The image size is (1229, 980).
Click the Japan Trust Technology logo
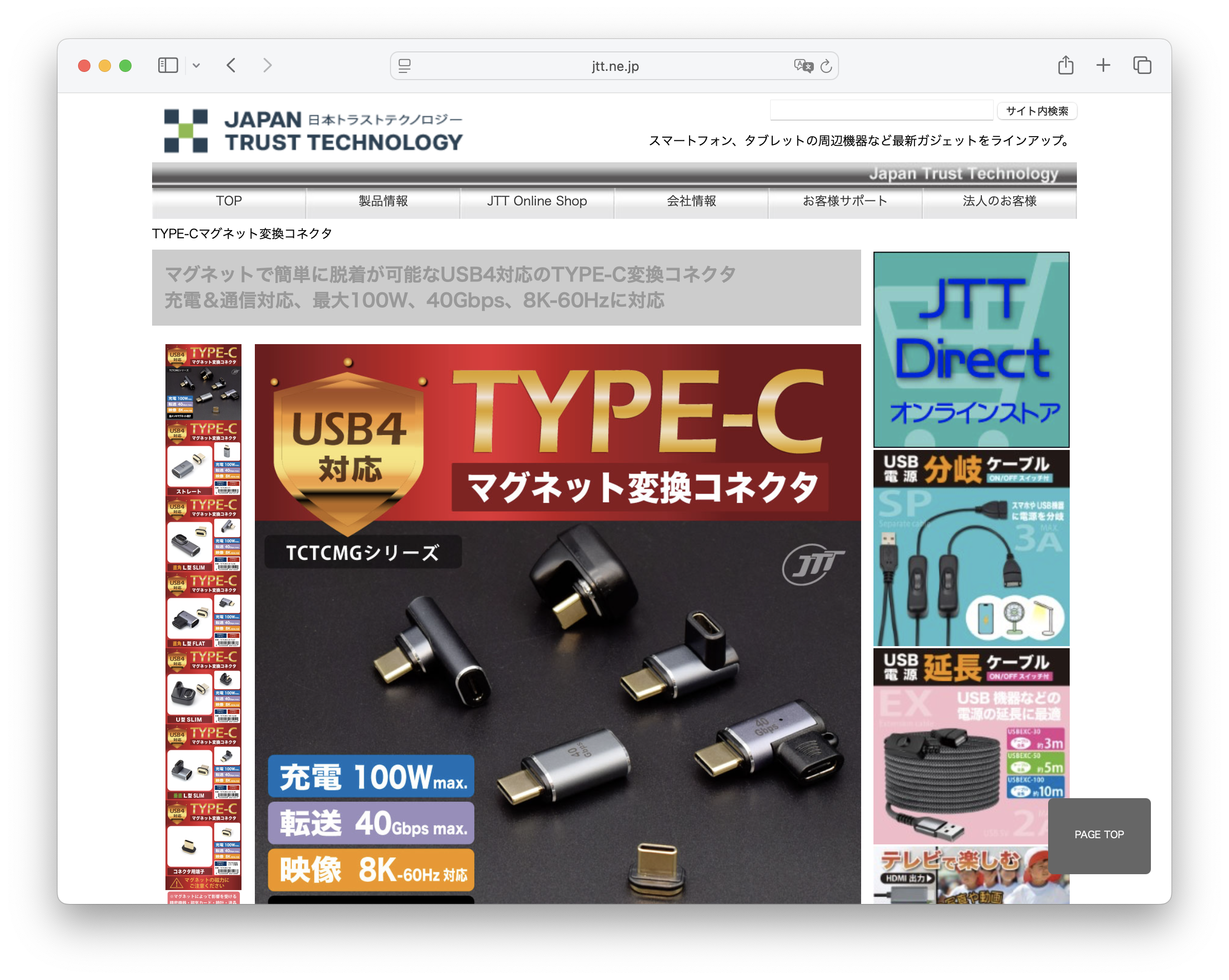click(x=313, y=131)
